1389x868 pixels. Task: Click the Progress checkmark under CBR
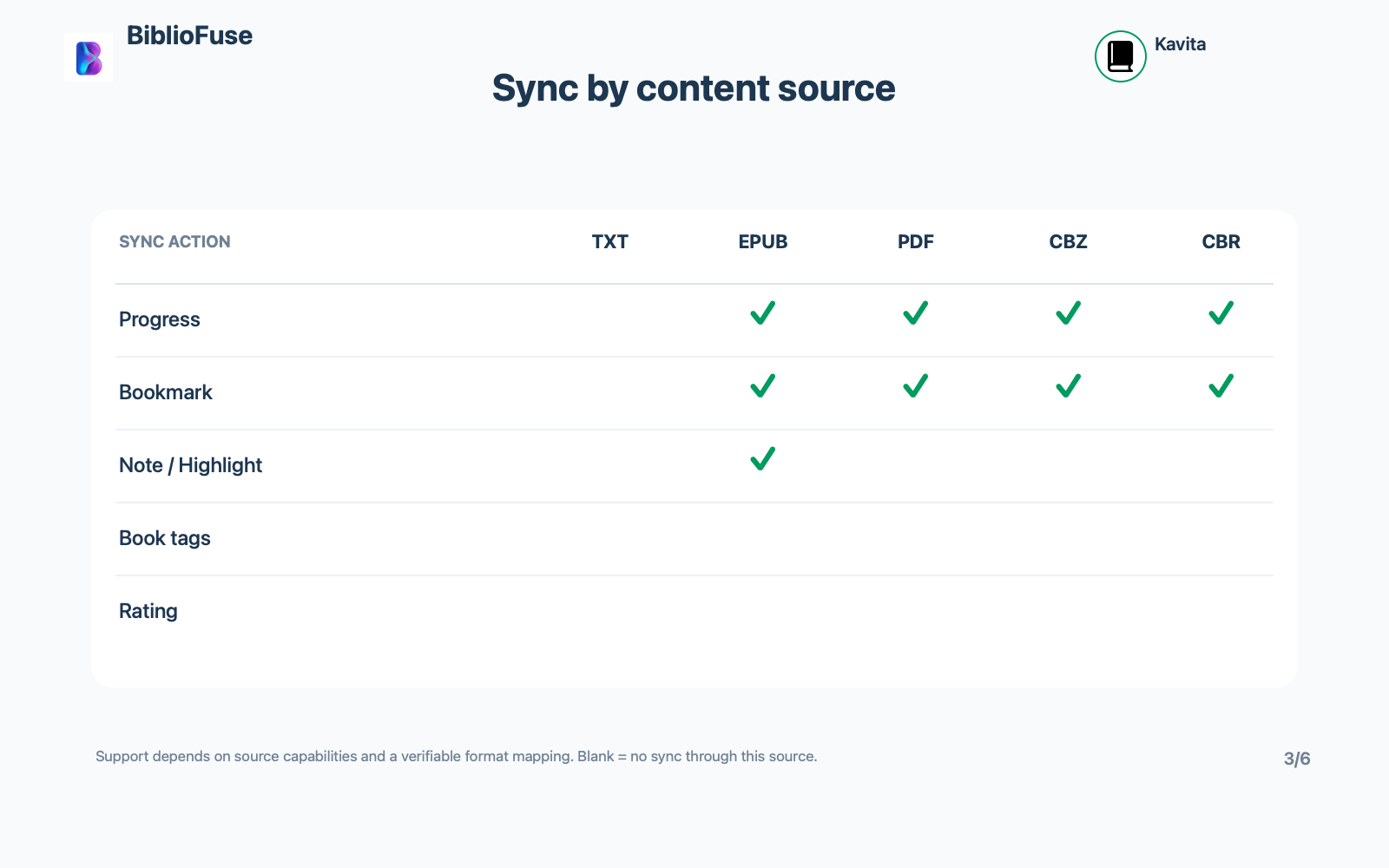point(1221,312)
